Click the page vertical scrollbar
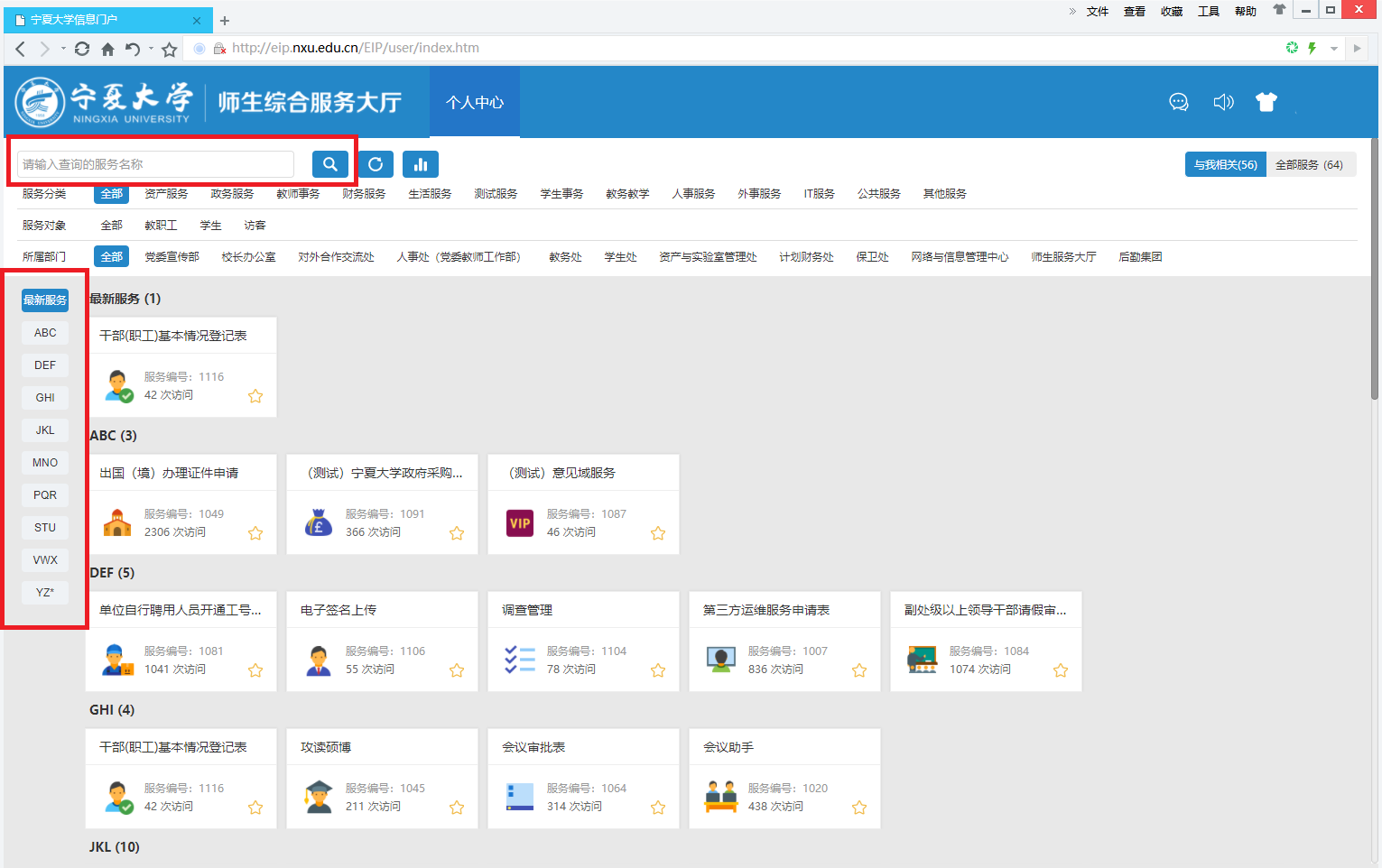 (x=1375, y=271)
